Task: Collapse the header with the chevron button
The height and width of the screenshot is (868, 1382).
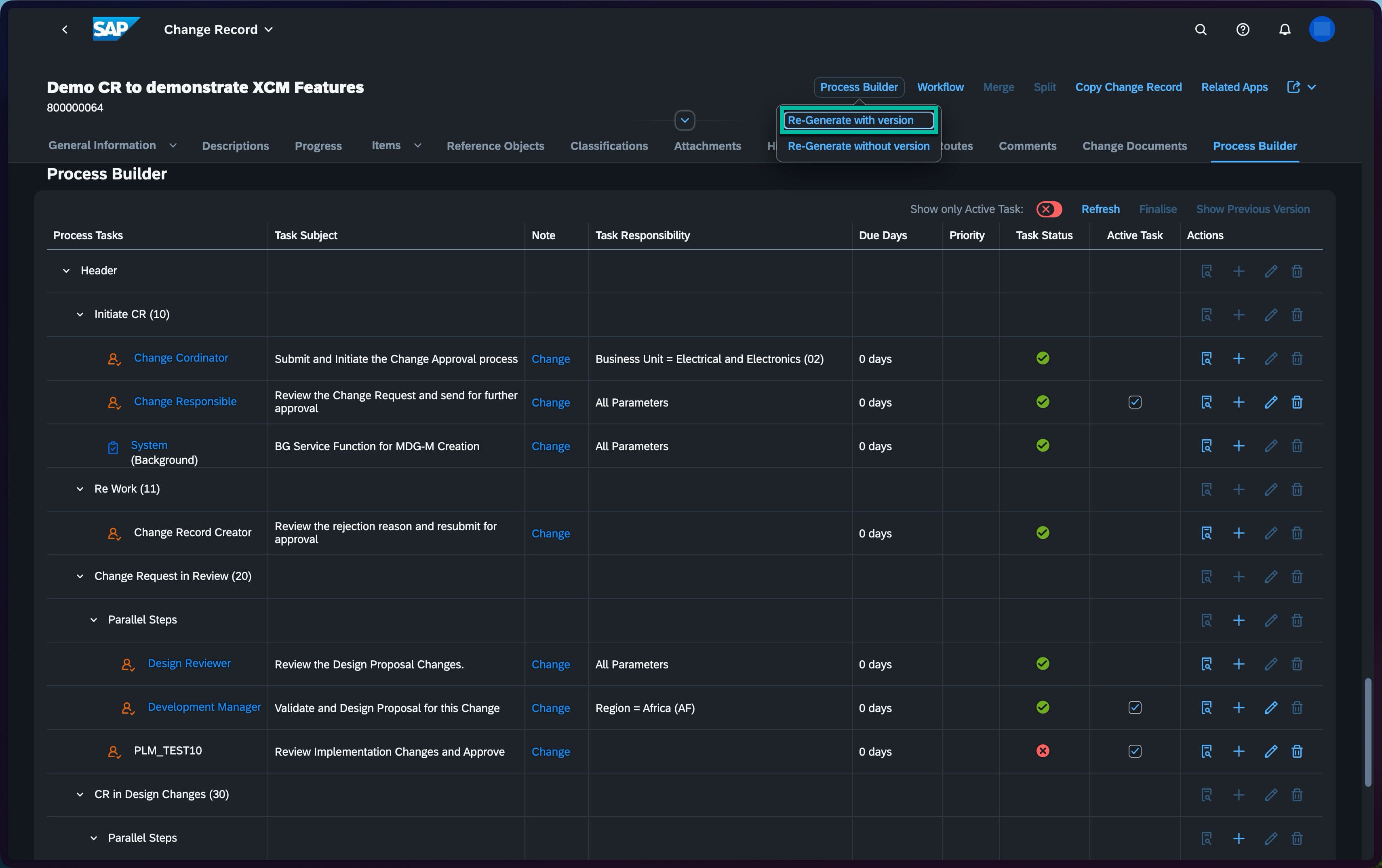Action: pyautogui.click(x=685, y=120)
